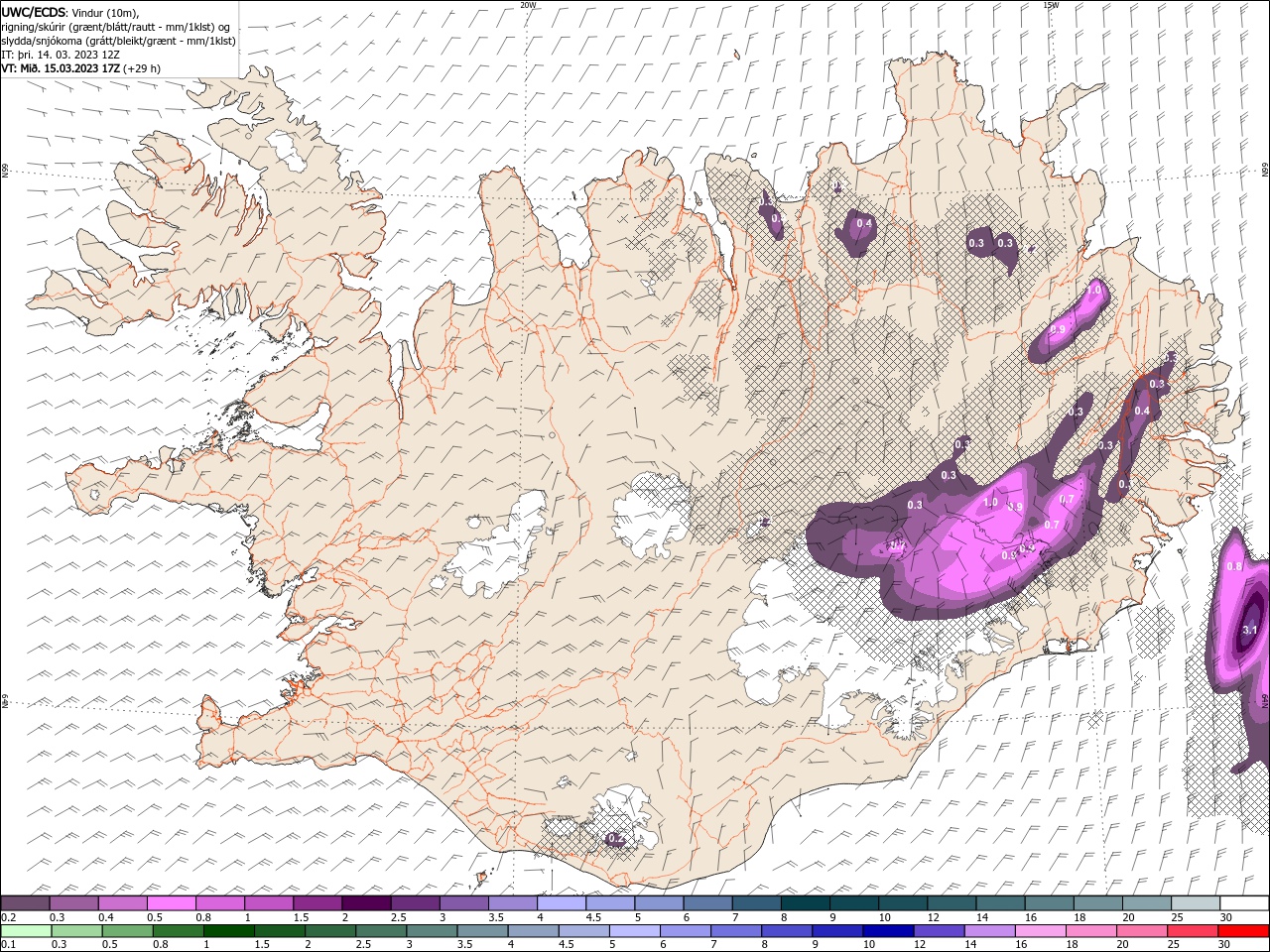Pick the darkest green 1 swatch in the lower legend row

(x=228, y=931)
